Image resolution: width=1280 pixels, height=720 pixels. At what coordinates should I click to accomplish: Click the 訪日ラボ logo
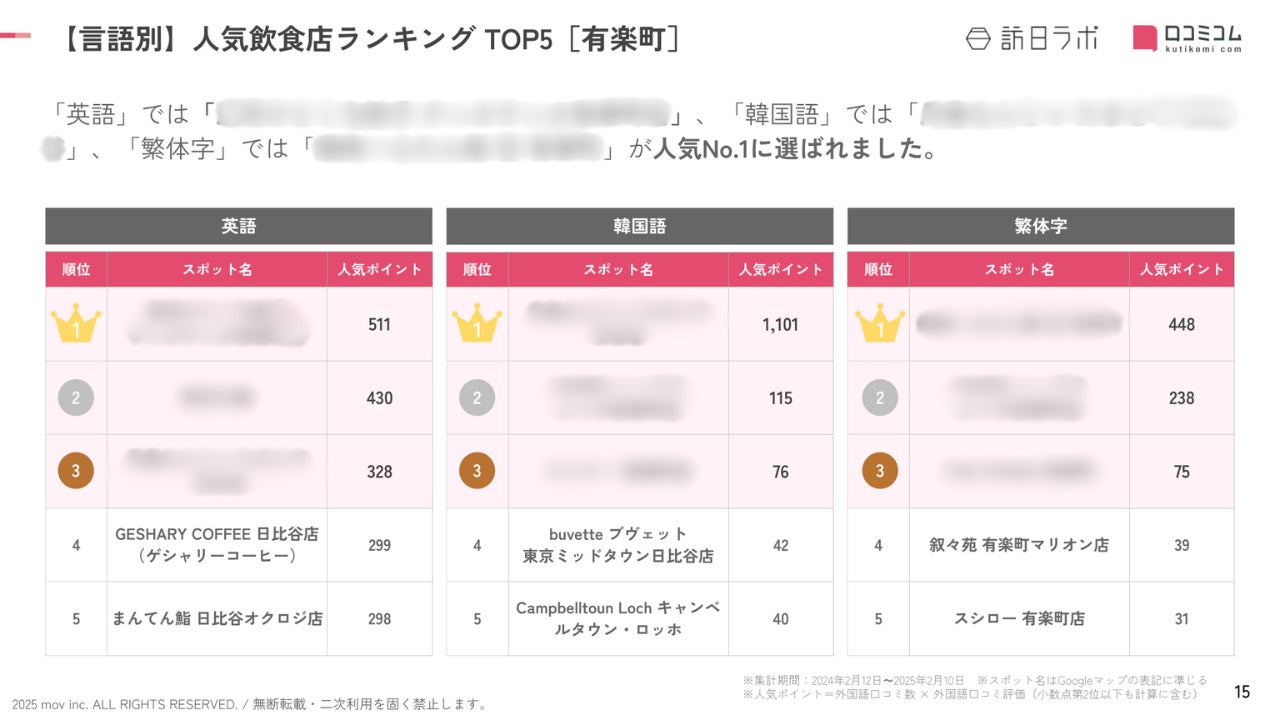coord(1032,38)
